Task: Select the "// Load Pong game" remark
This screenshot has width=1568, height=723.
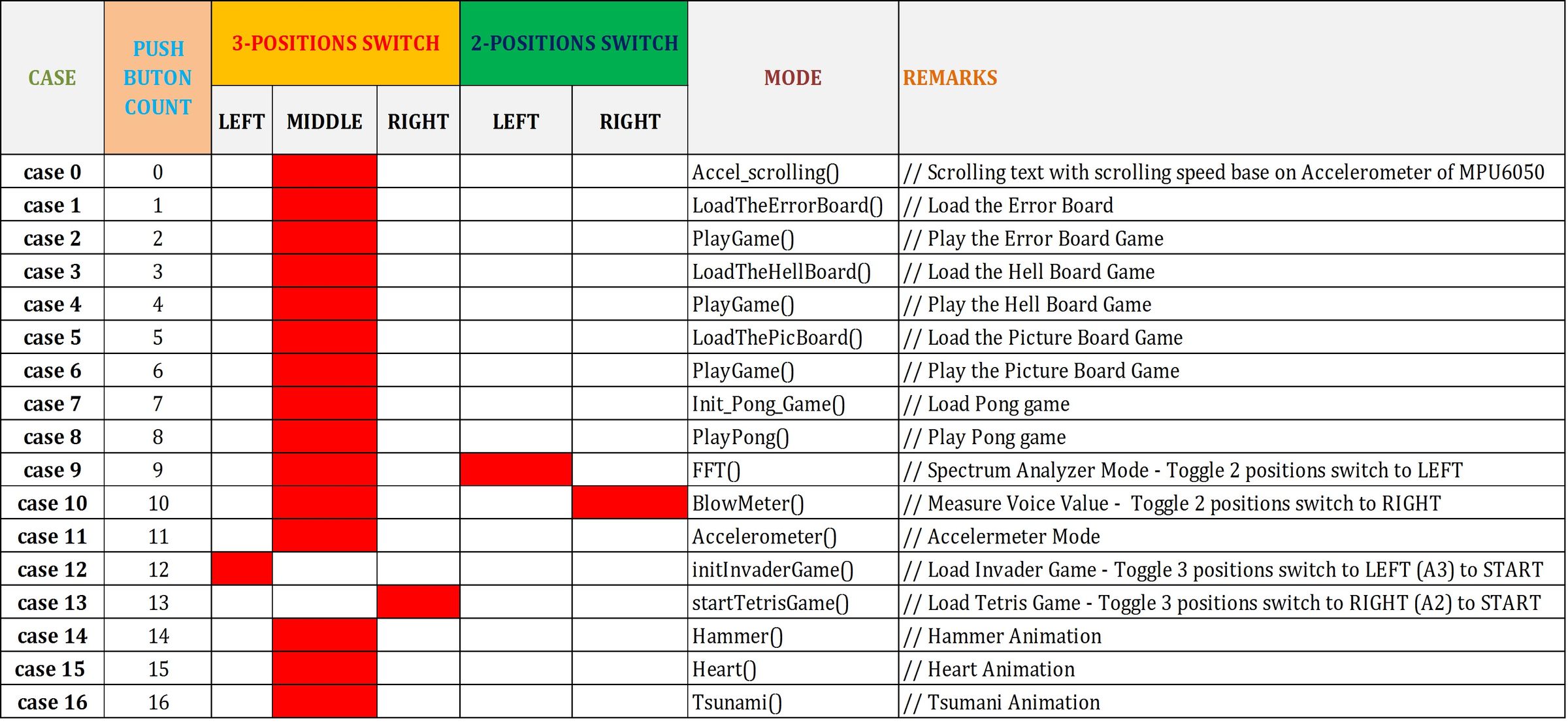Action: (987, 404)
